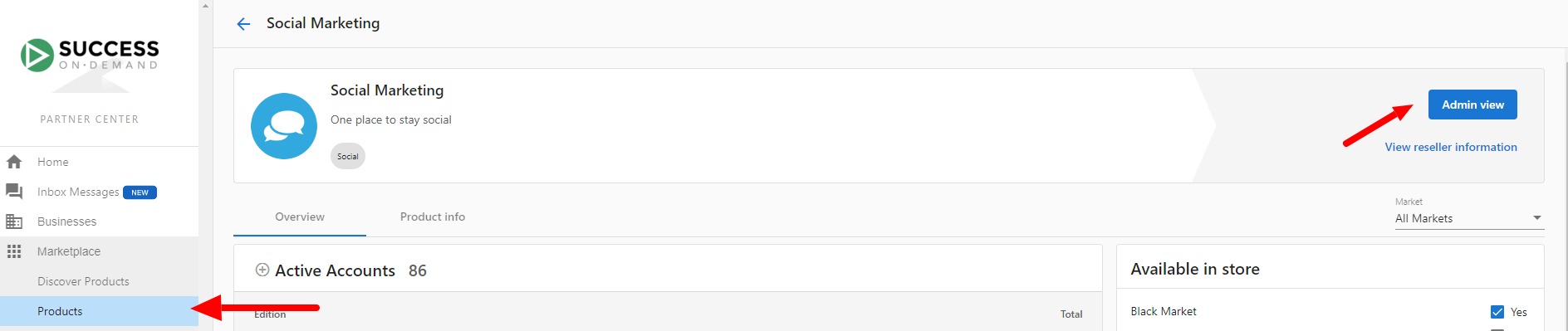The image size is (1568, 331).
Task: Click the Admin view button
Action: coord(1472,105)
